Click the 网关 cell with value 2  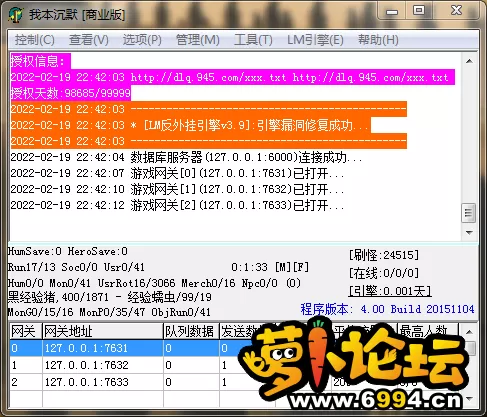point(25,382)
